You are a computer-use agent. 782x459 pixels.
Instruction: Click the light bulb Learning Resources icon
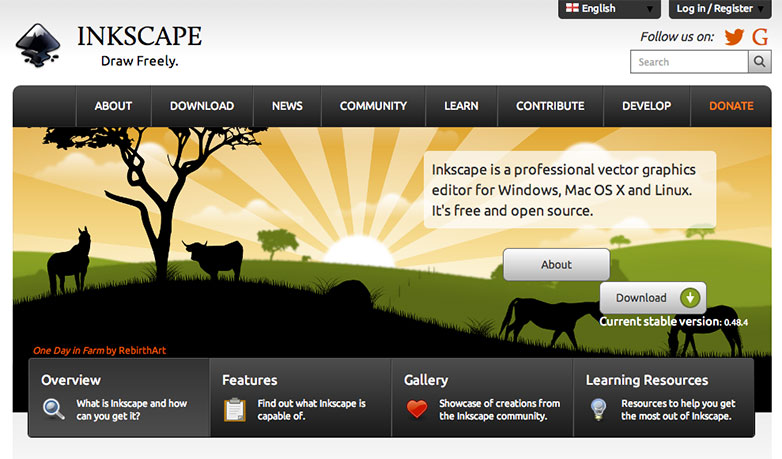coord(598,410)
